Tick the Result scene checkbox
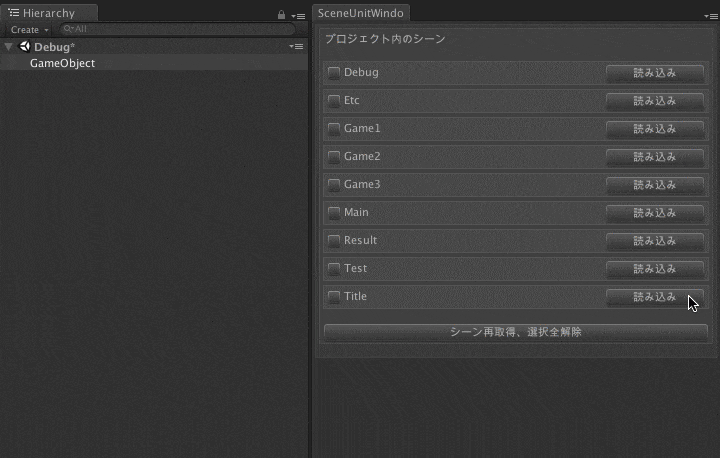 [x=334, y=241]
